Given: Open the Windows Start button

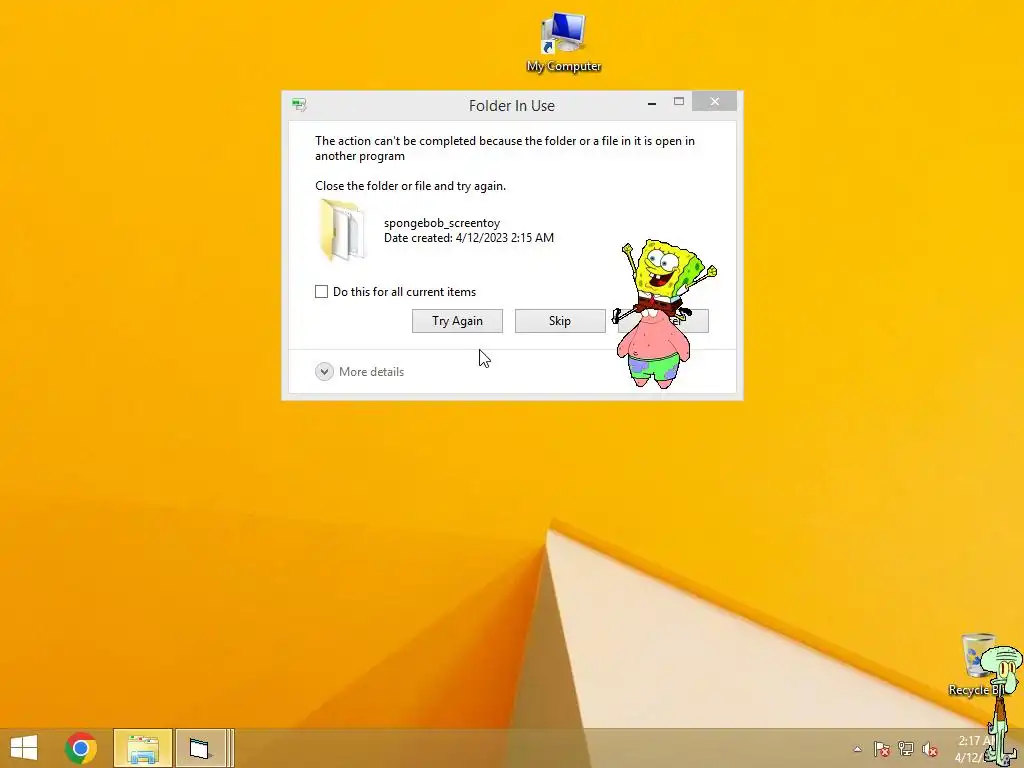Looking at the screenshot, I should (x=24, y=748).
